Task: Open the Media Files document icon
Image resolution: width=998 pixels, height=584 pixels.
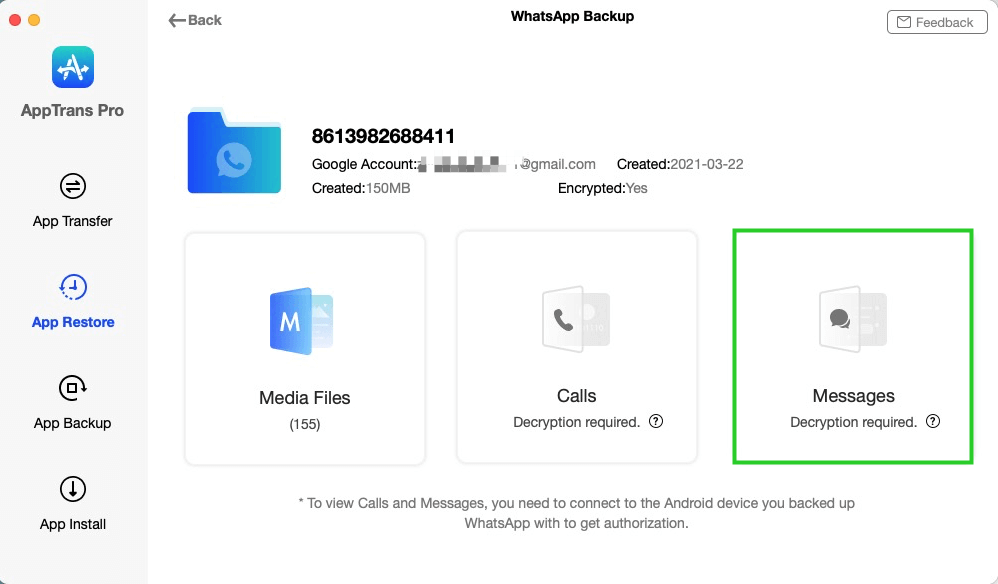Action: click(302, 321)
